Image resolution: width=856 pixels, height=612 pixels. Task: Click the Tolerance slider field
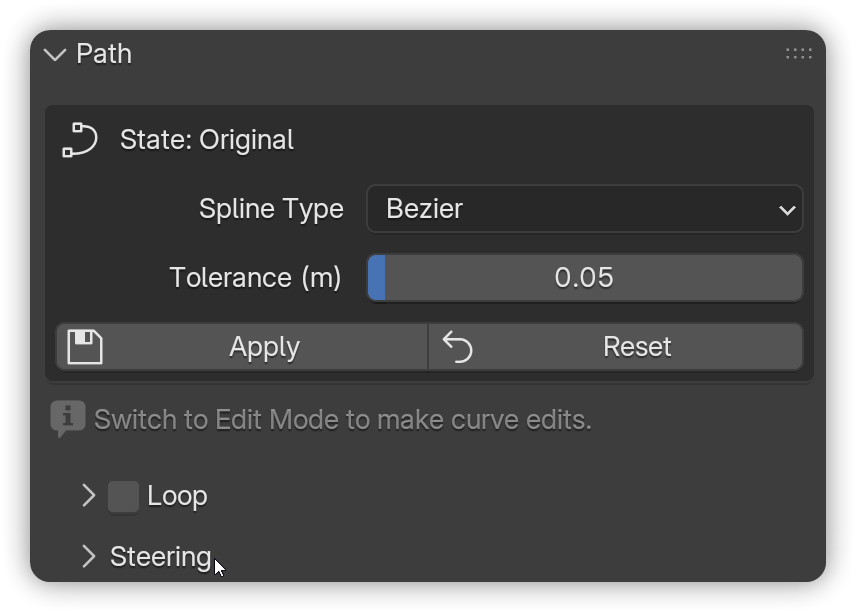click(585, 277)
